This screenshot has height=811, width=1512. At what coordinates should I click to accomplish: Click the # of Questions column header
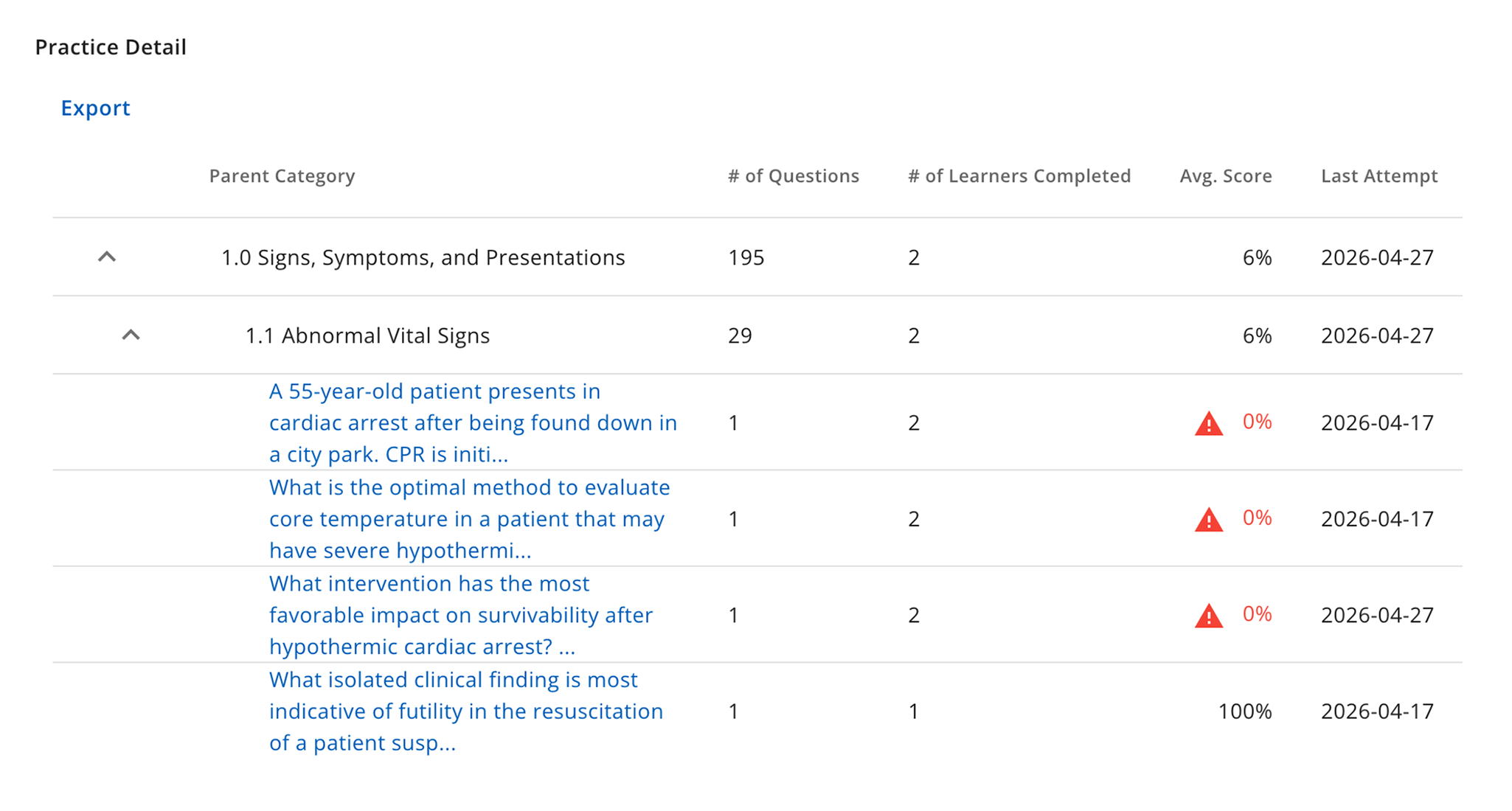point(793,175)
